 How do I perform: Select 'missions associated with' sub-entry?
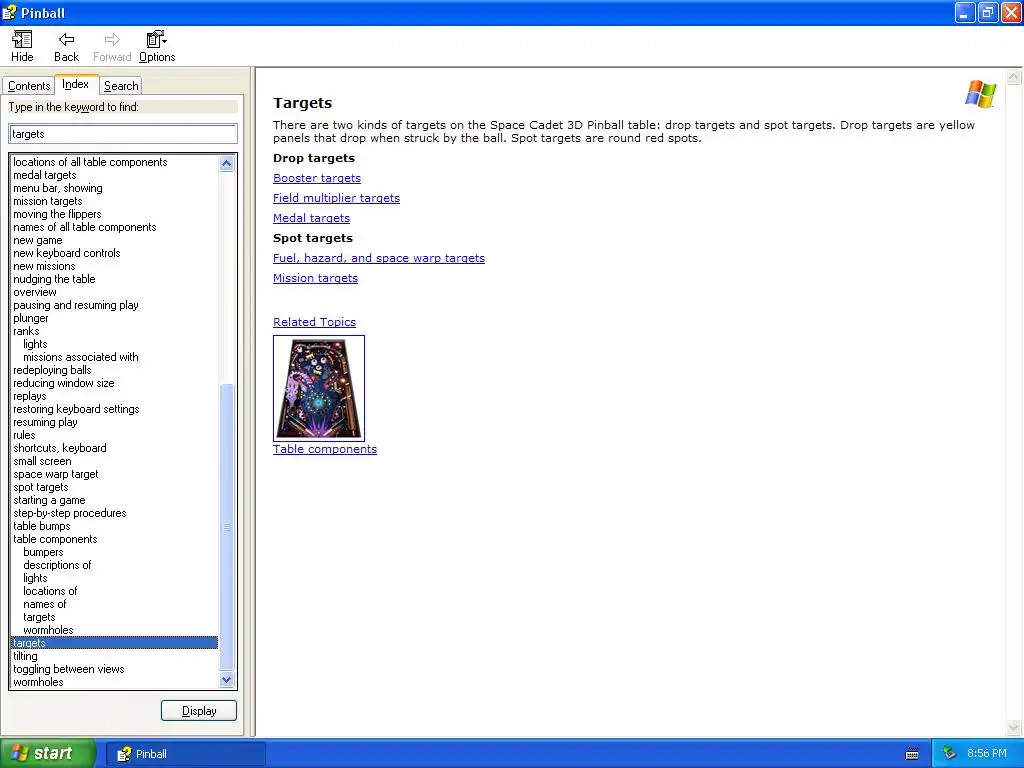pos(80,357)
